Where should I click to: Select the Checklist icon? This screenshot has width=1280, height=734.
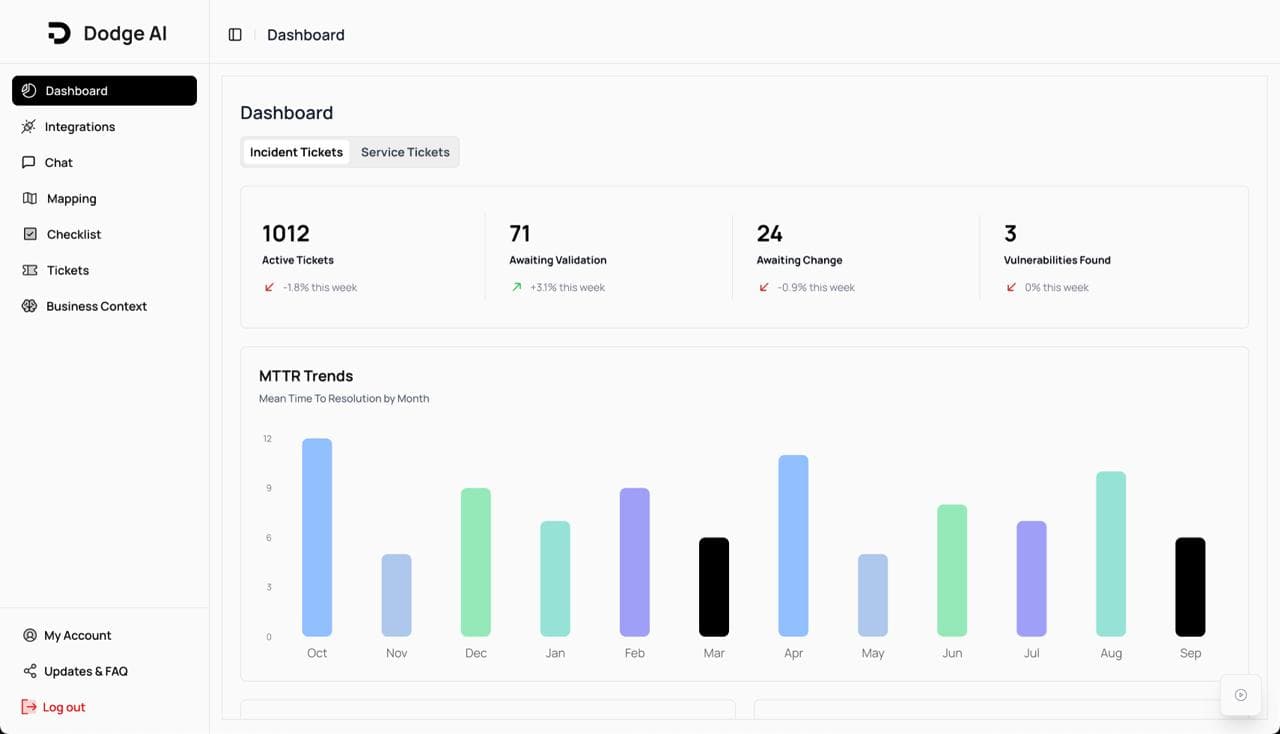point(28,234)
